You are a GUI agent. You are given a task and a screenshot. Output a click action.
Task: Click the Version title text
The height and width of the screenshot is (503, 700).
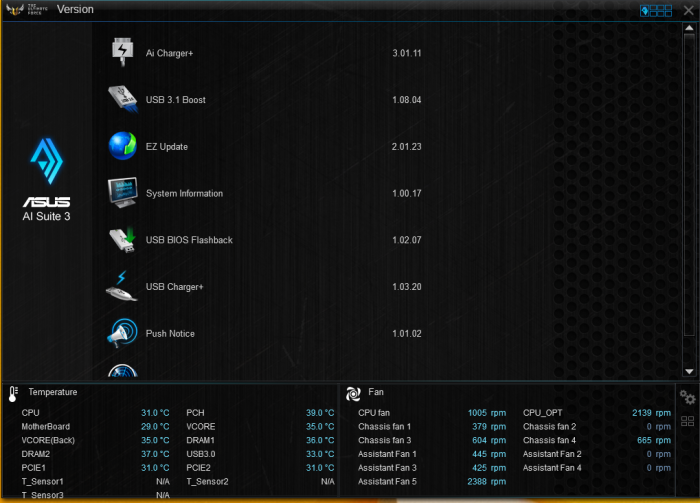coord(75,9)
